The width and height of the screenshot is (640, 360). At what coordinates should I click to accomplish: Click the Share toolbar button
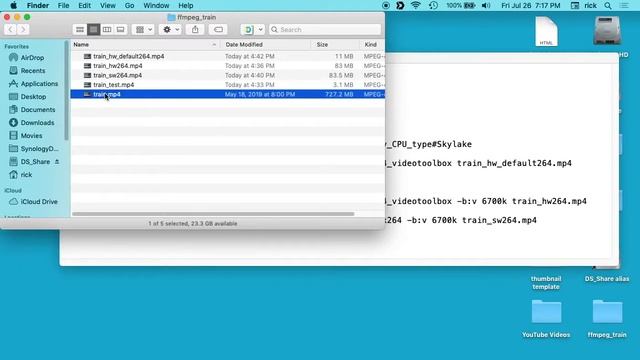195,29
